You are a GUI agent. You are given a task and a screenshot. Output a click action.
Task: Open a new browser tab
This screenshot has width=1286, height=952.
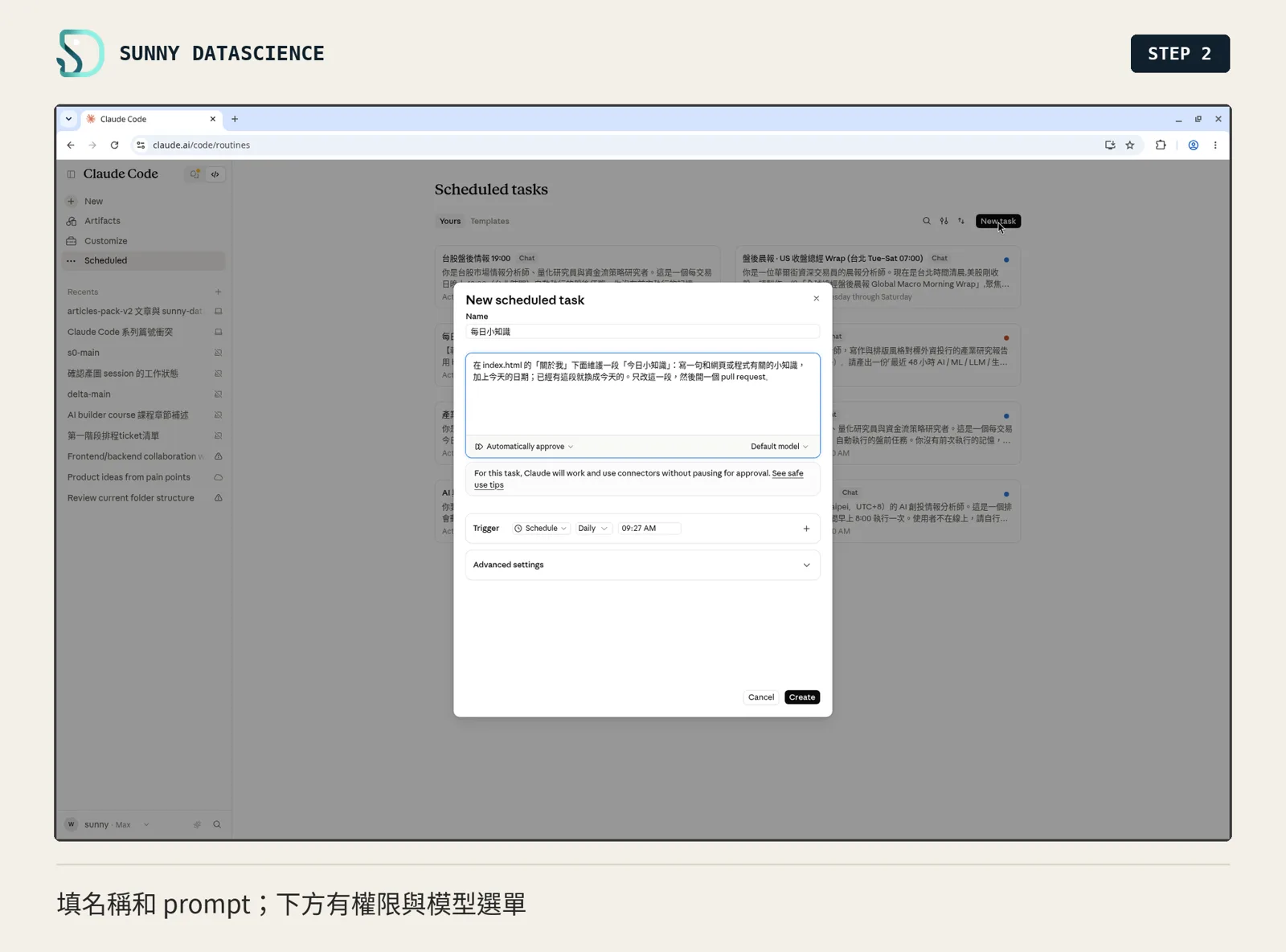pos(235,119)
